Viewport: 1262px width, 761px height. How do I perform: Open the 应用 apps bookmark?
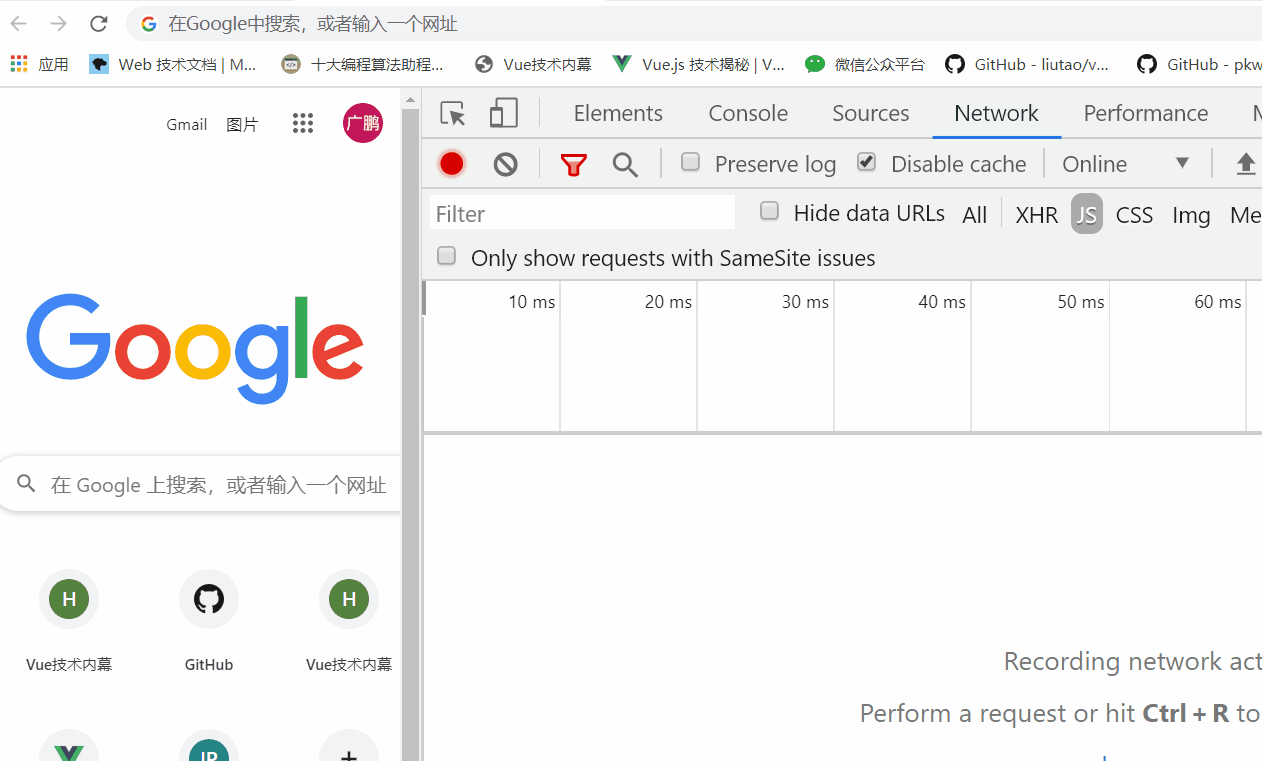click(40, 64)
